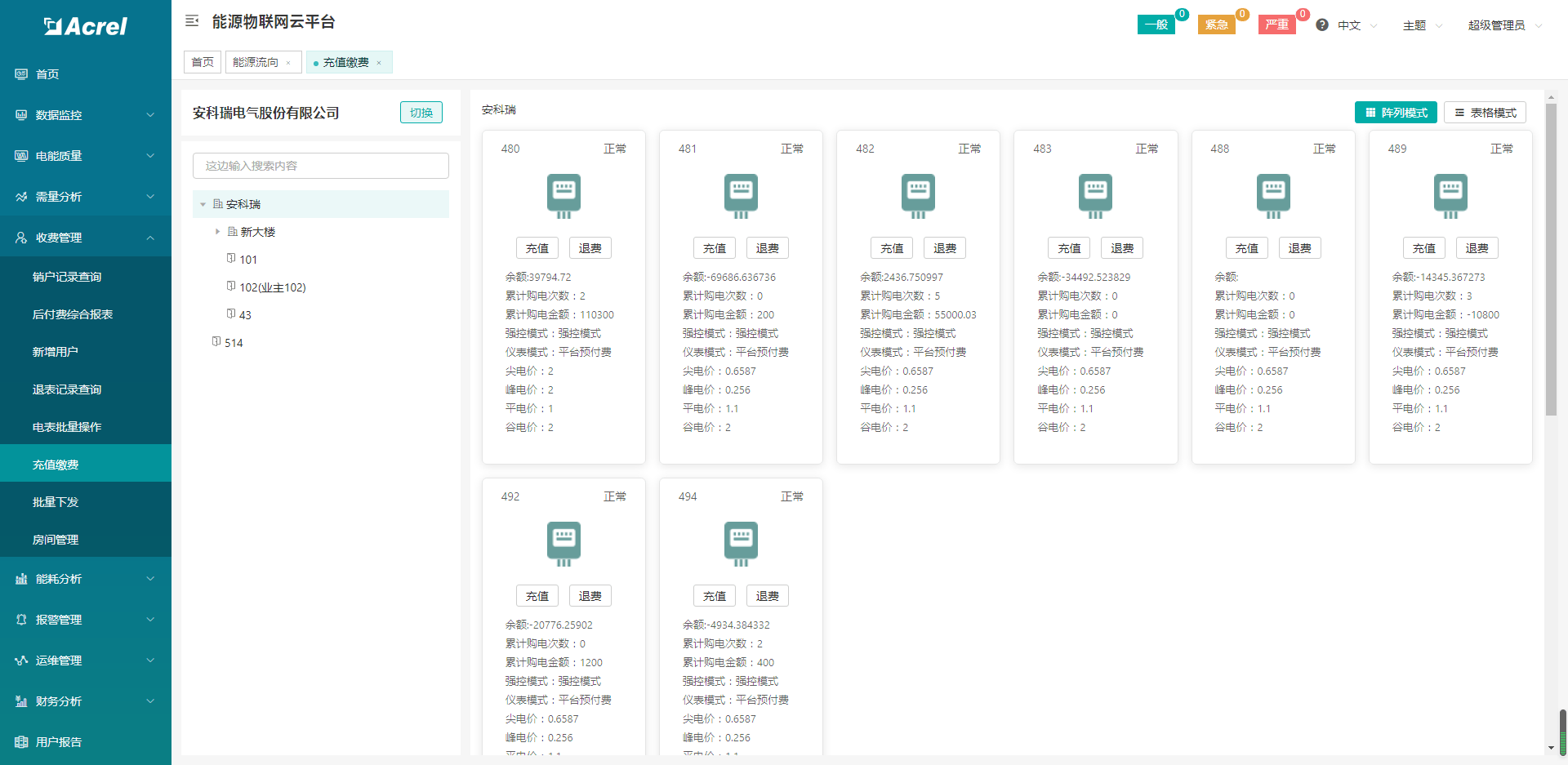This screenshot has height=765, width=1568.
Task: Click the meter icon on card 480
Action: pyautogui.click(x=563, y=196)
